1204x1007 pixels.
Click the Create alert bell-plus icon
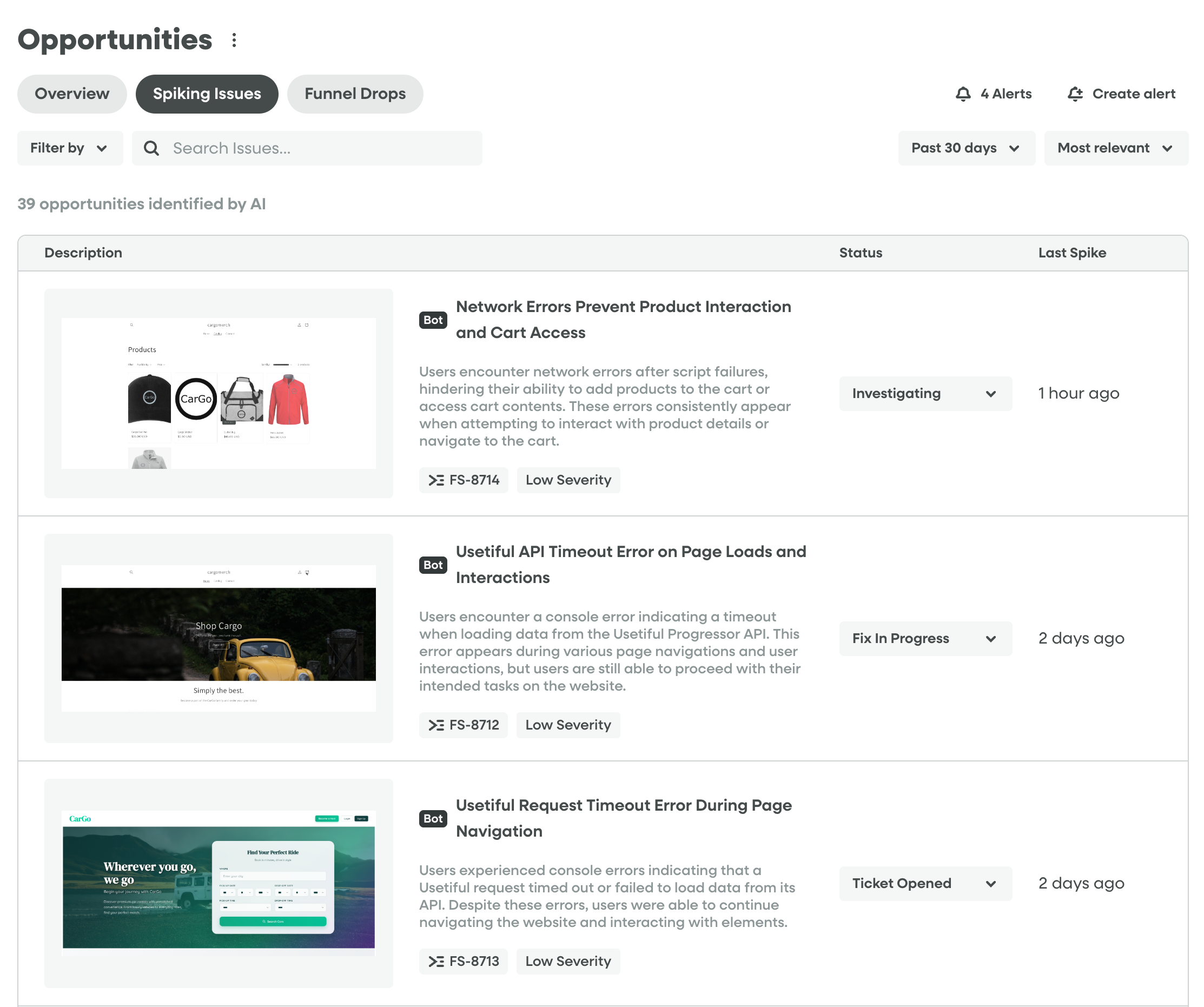[x=1075, y=94]
